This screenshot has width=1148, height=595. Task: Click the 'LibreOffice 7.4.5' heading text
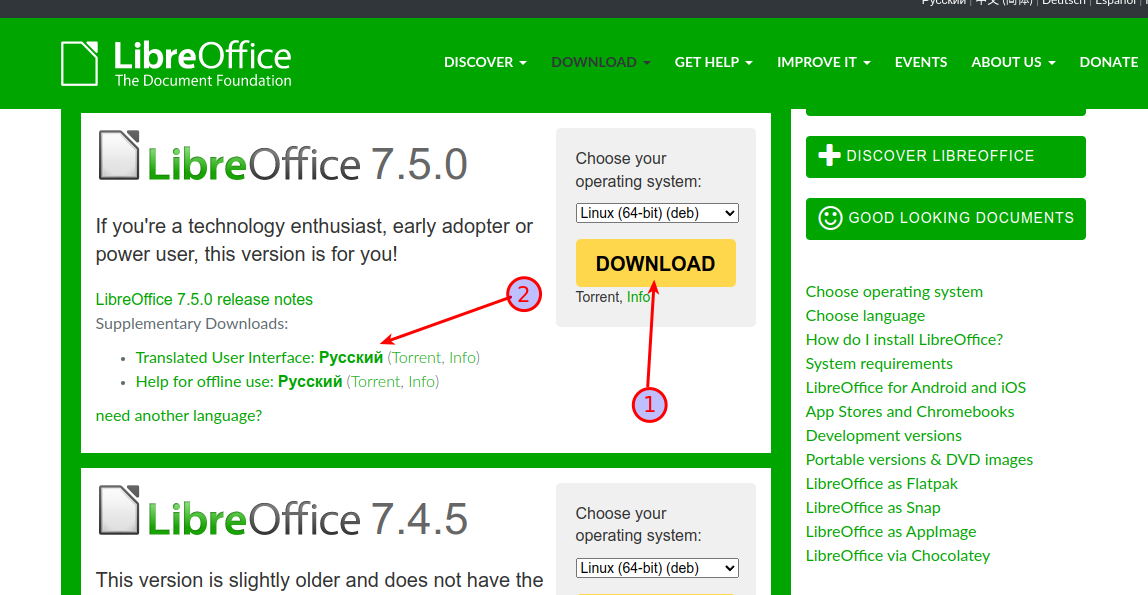point(308,518)
